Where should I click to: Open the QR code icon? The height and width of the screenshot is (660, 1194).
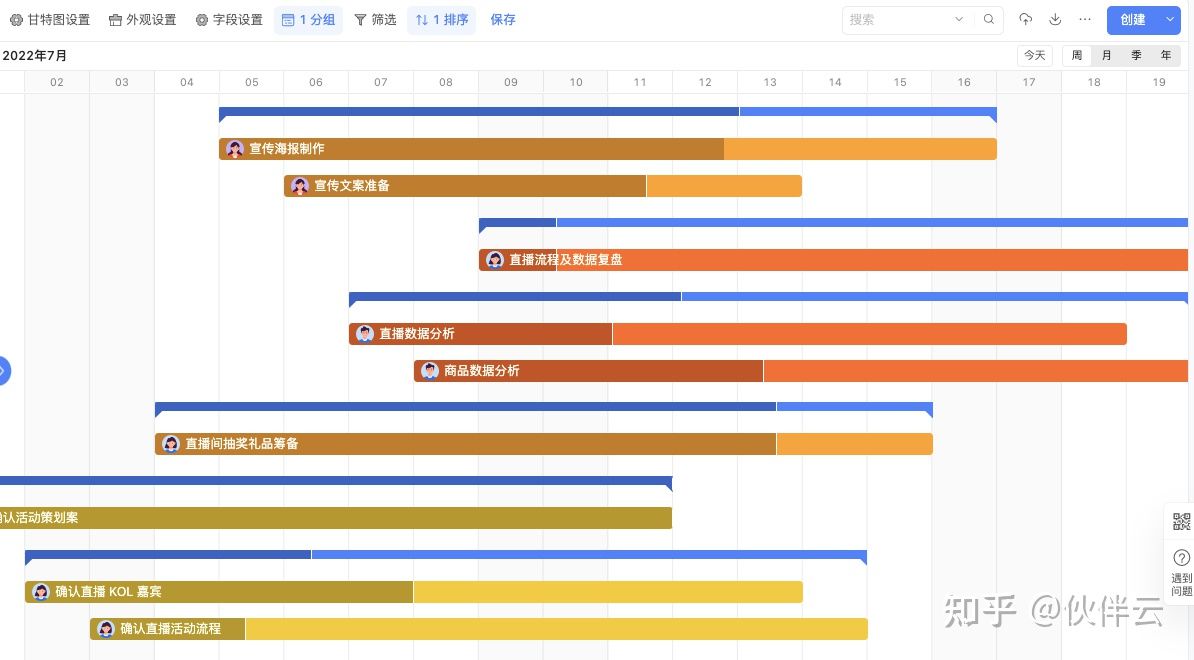pos(1181,521)
